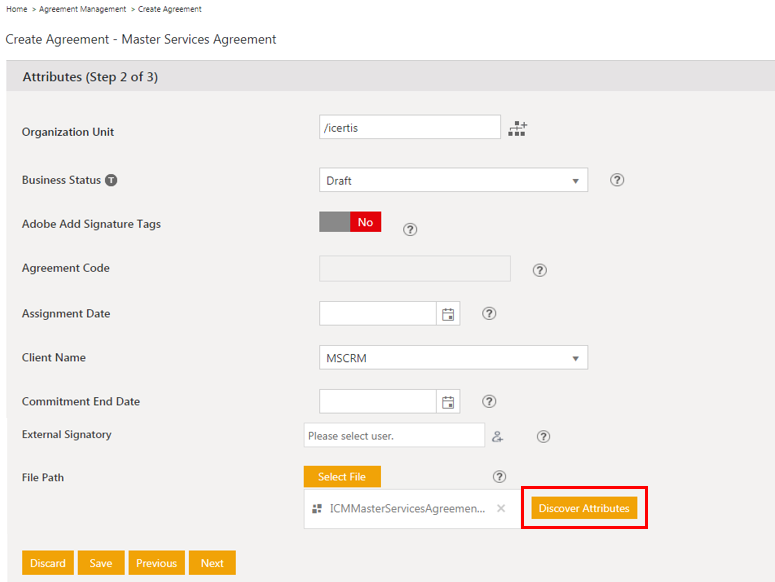
Task: Click the Business Status info badge
Action: pos(111,181)
